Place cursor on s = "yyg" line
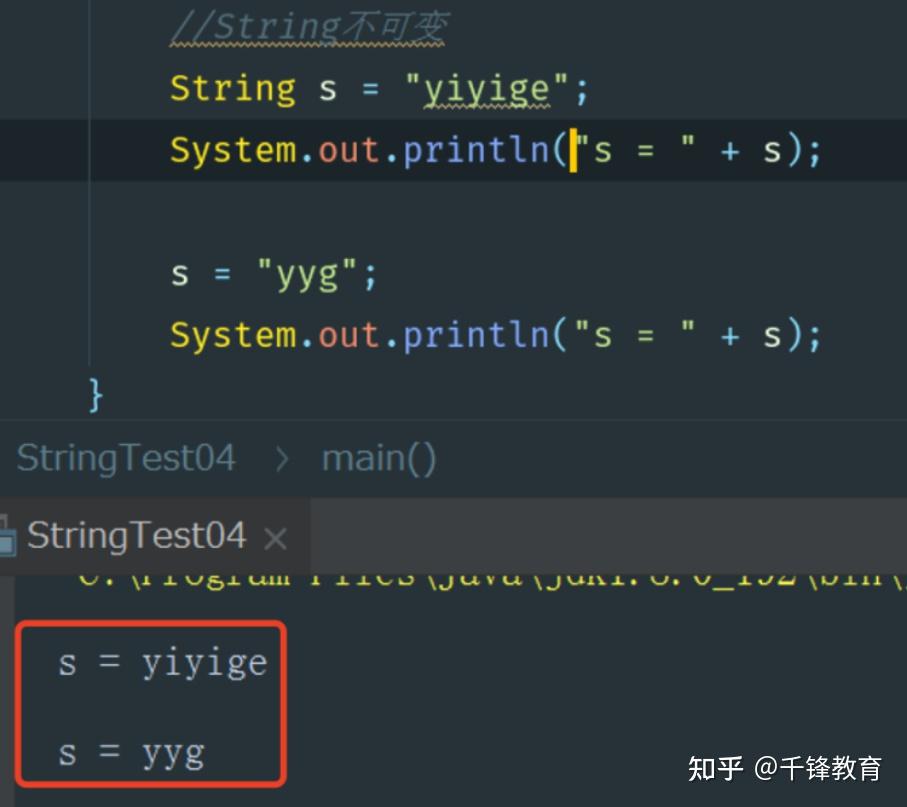Screen dimensions: 907x807 coord(274,275)
